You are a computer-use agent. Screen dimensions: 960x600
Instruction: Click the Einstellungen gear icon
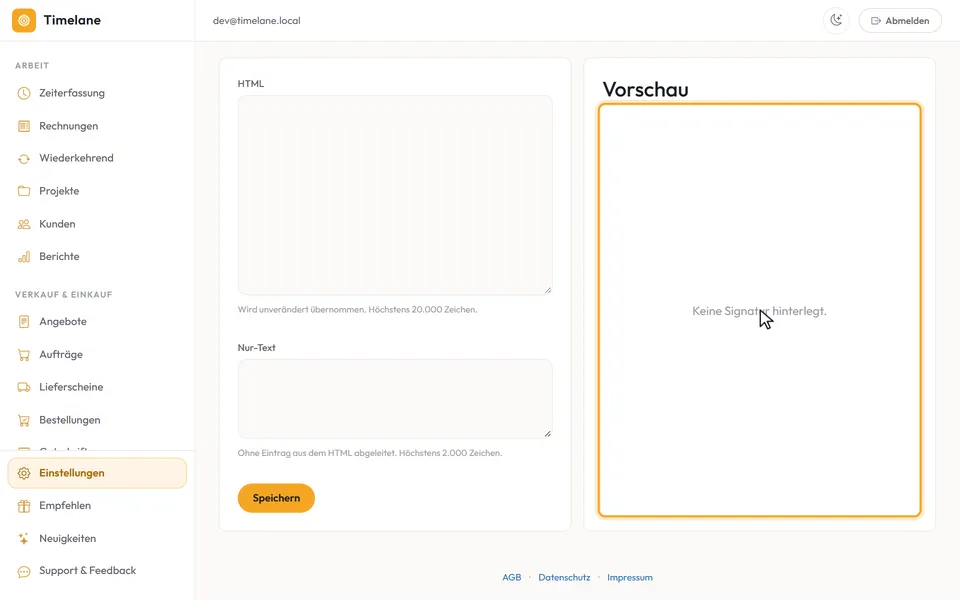tap(24, 473)
